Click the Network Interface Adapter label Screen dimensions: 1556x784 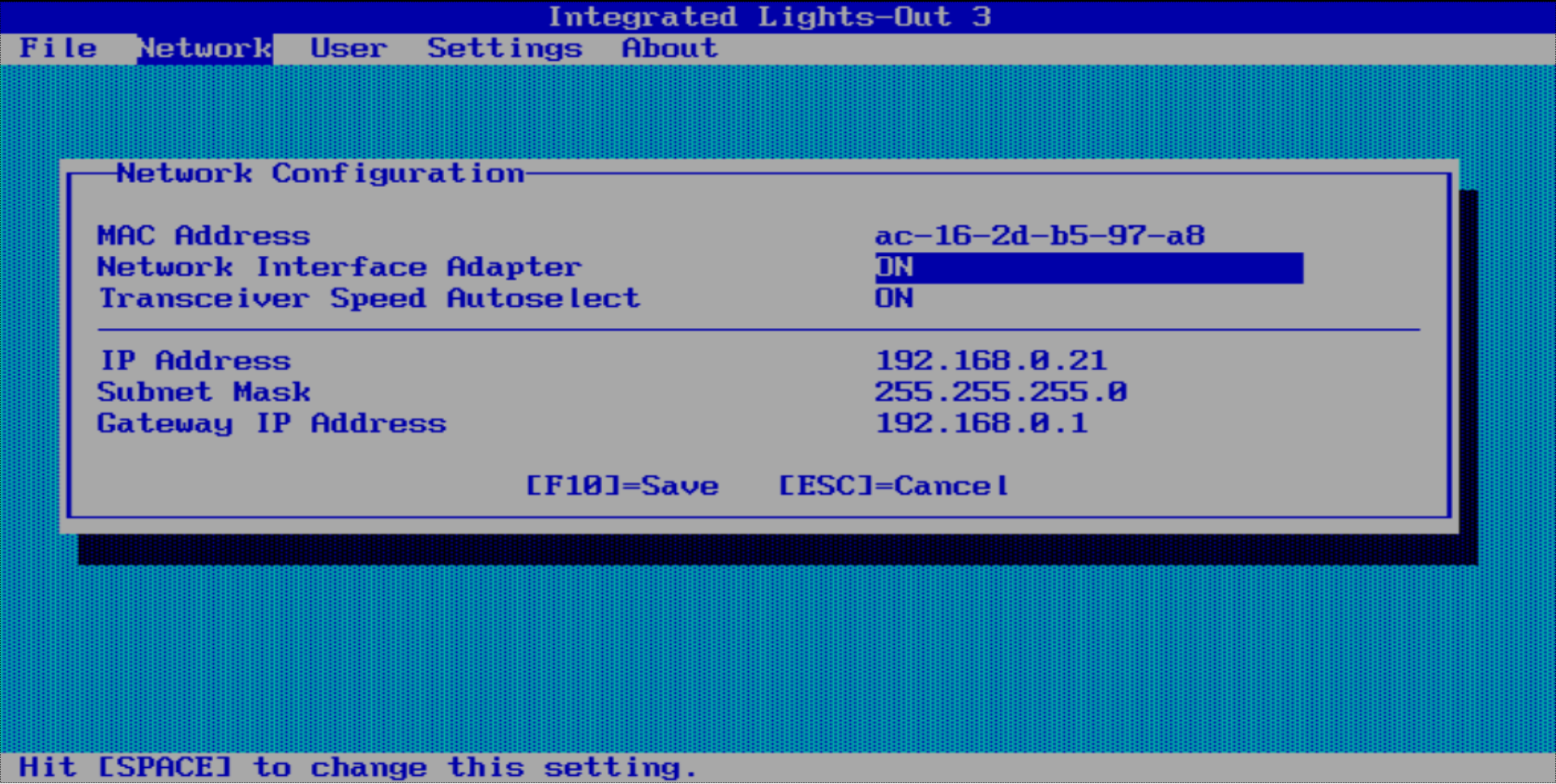(x=340, y=267)
